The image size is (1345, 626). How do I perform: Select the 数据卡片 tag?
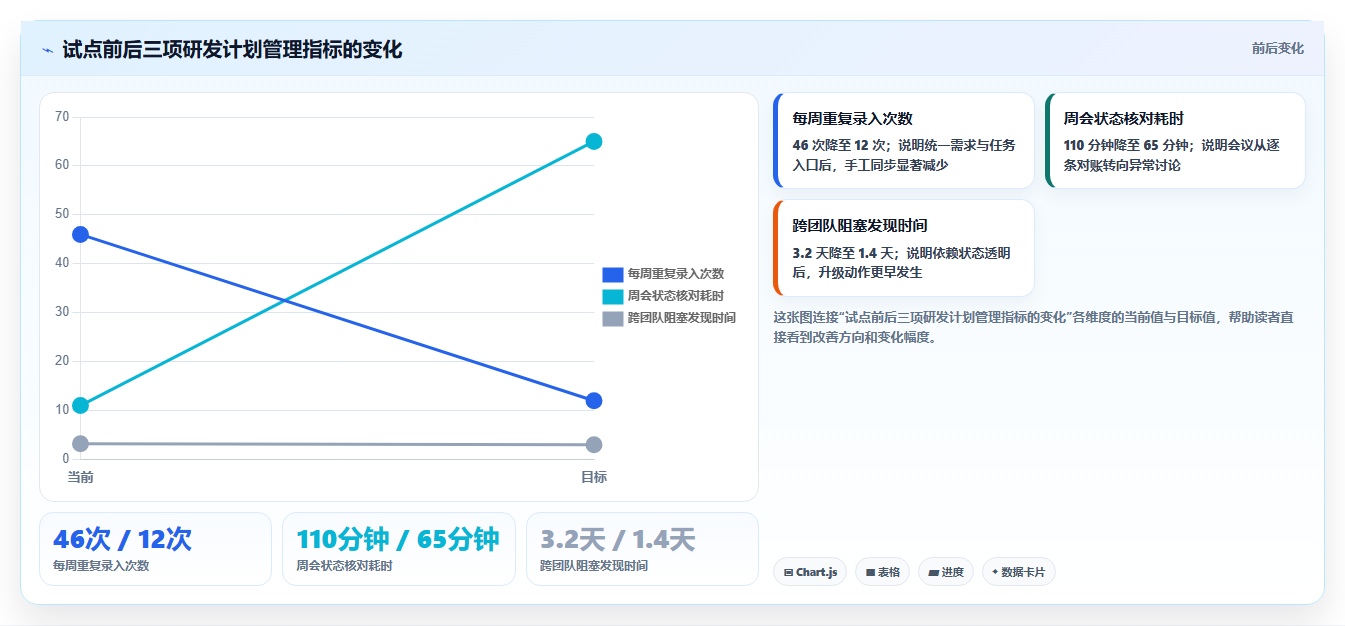click(x=1018, y=572)
